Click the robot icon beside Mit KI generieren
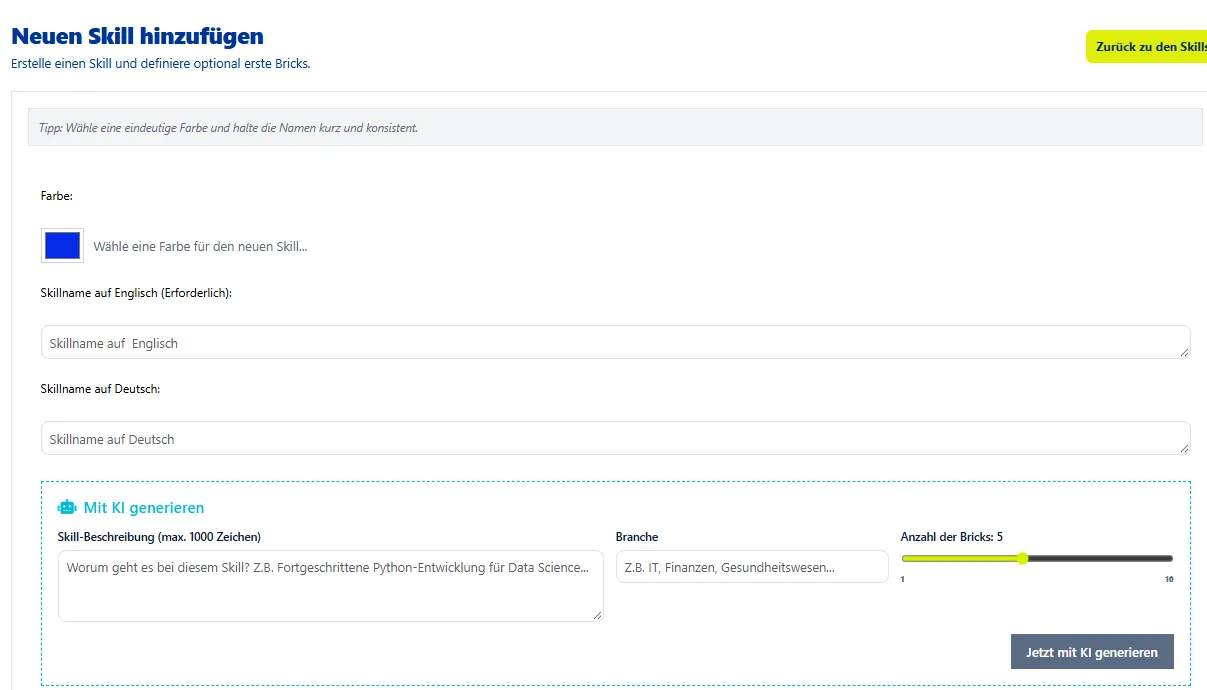1207x690 pixels. click(67, 507)
